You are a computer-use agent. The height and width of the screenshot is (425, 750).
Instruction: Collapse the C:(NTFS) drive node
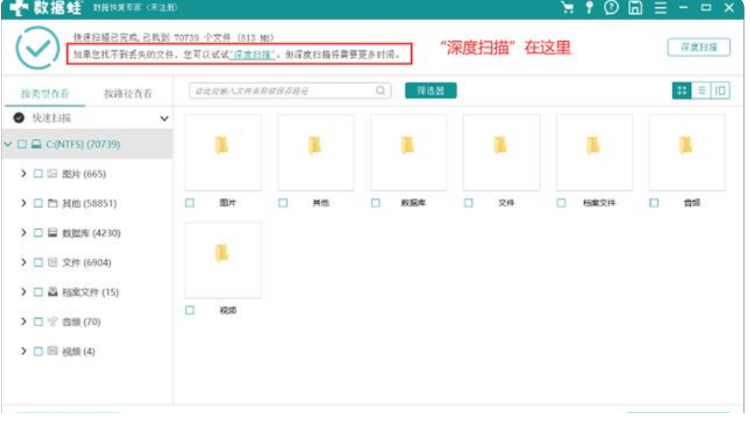pyautogui.click(x=8, y=145)
